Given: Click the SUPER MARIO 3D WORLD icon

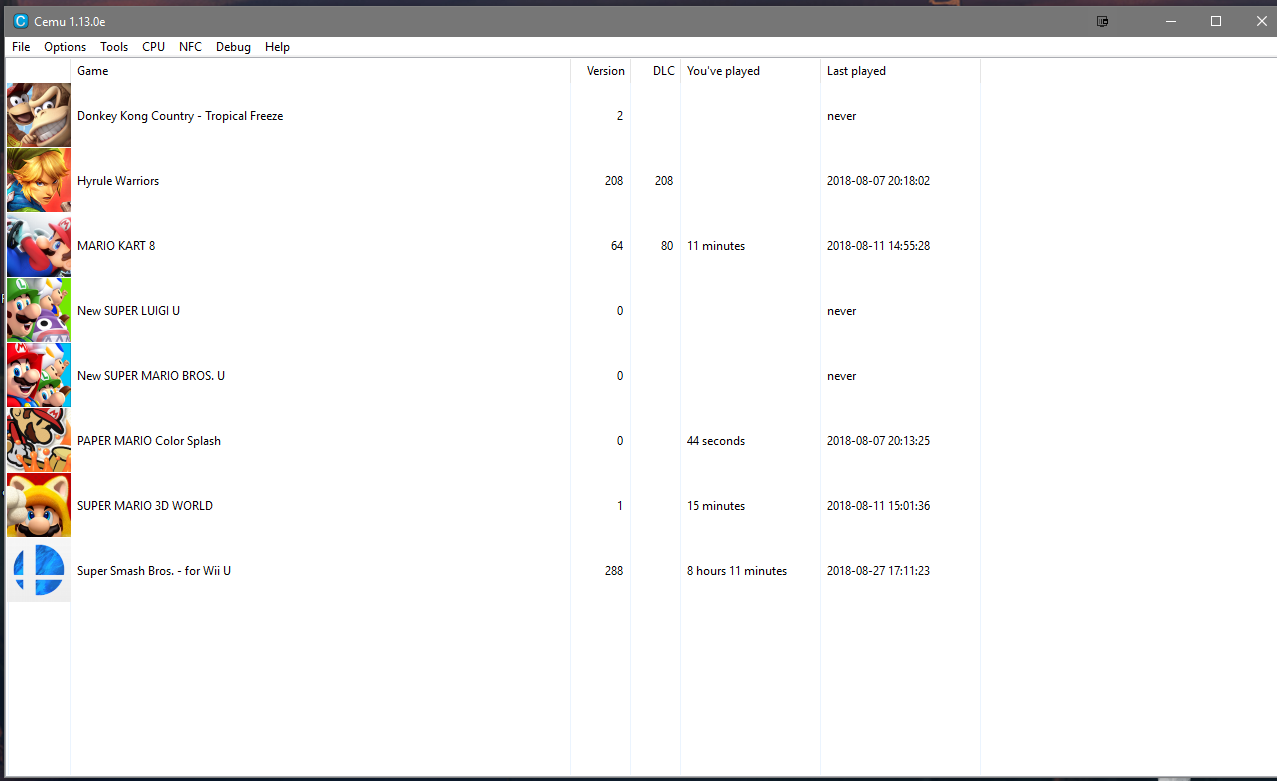Looking at the screenshot, I should [39, 505].
